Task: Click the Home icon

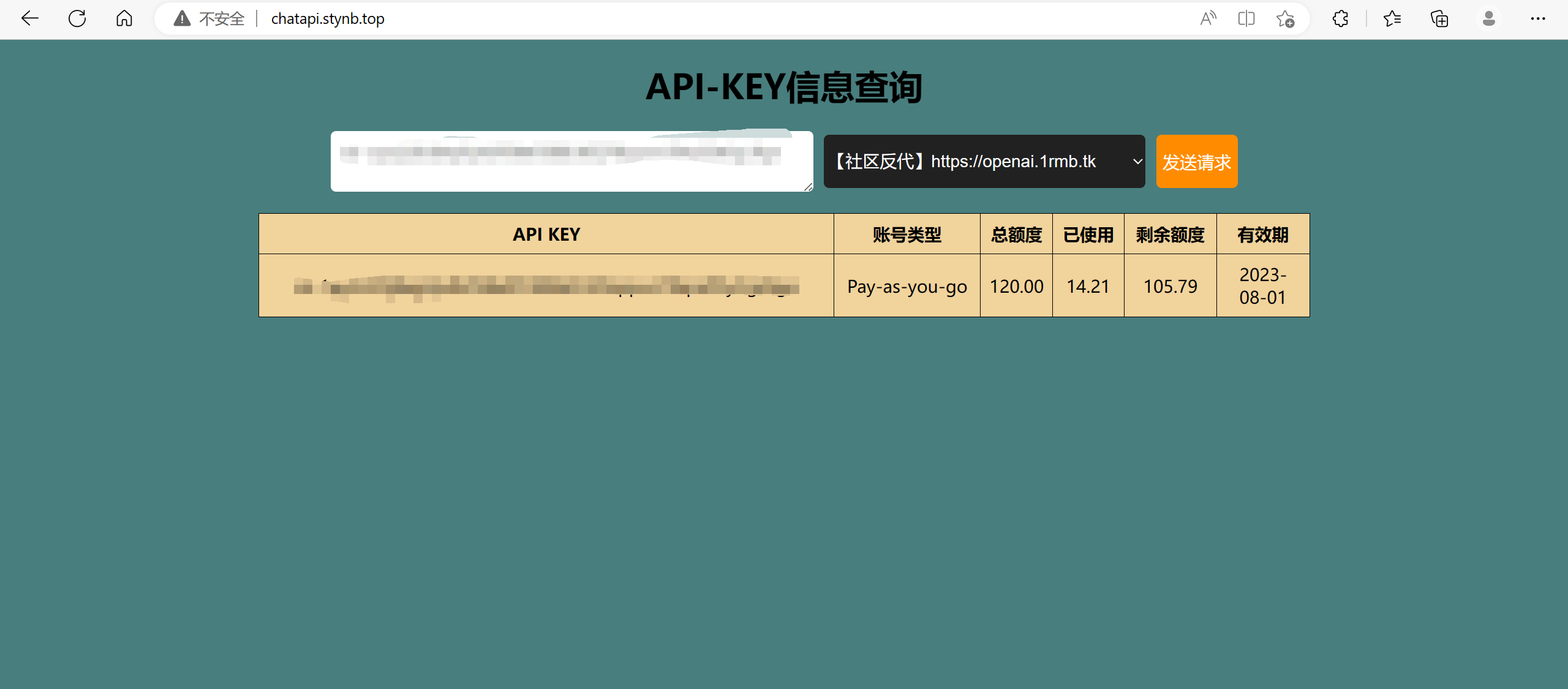Action: click(x=124, y=18)
